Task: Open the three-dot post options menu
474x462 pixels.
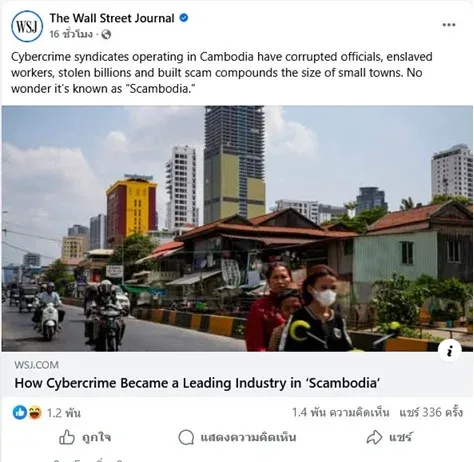Action: 449,25
